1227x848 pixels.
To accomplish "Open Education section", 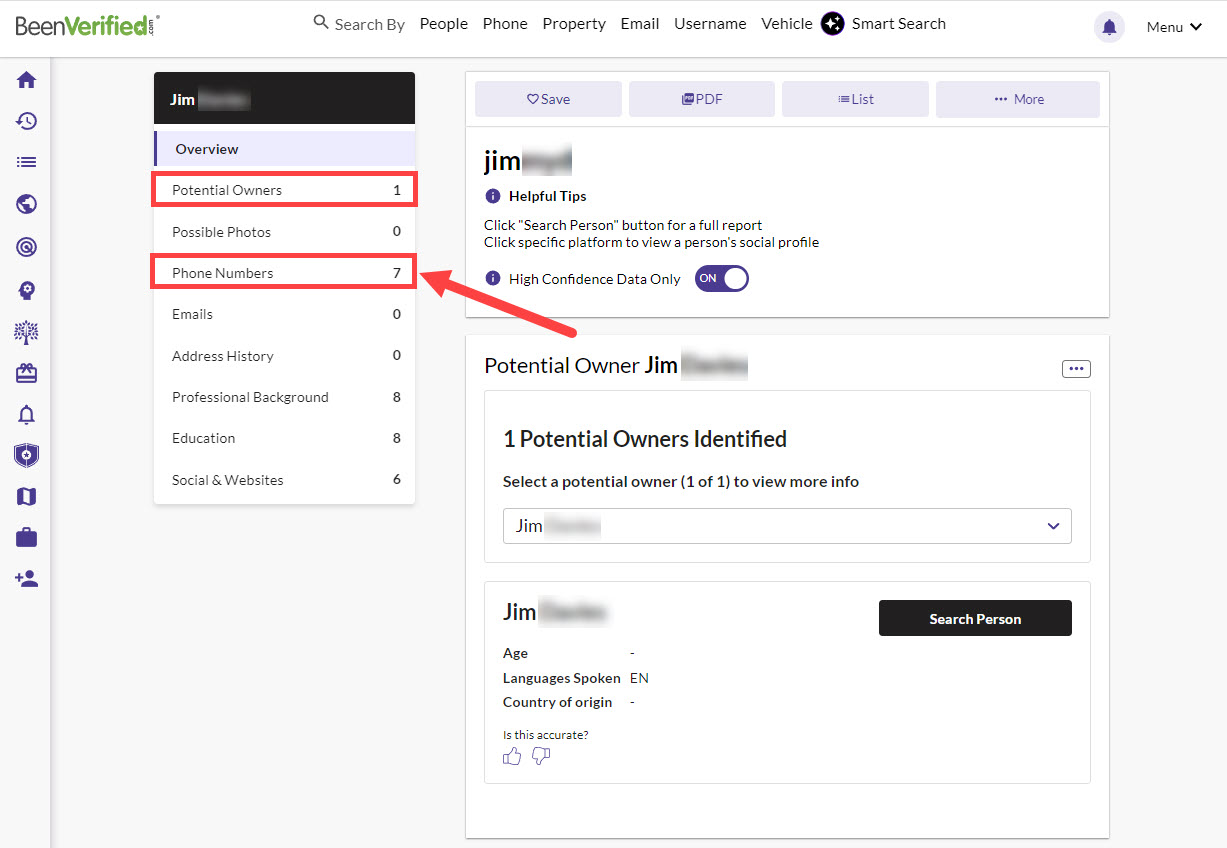I will pyautogui.click(x=284, y=438).
